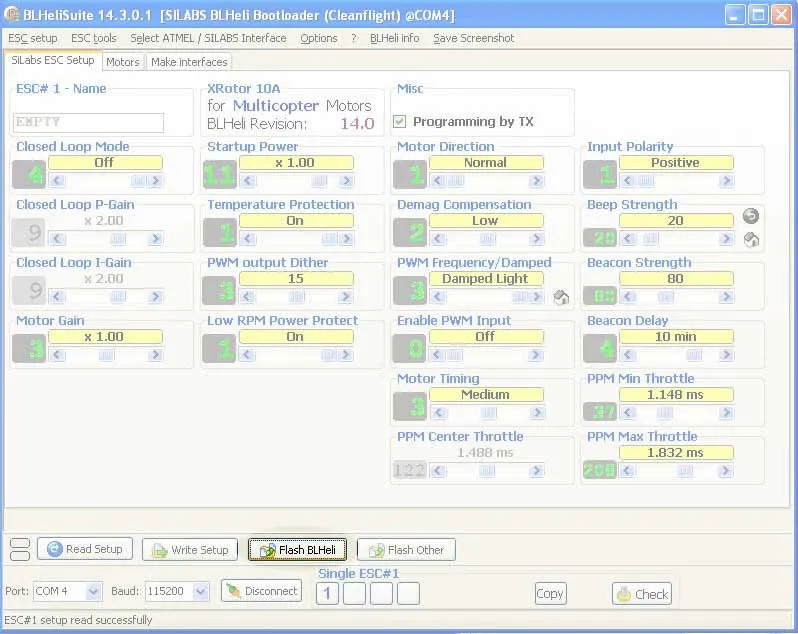Select the empty second ESC slot button
Image resolution: width=798 pixels, height=634 pixels.
[354, 594]
